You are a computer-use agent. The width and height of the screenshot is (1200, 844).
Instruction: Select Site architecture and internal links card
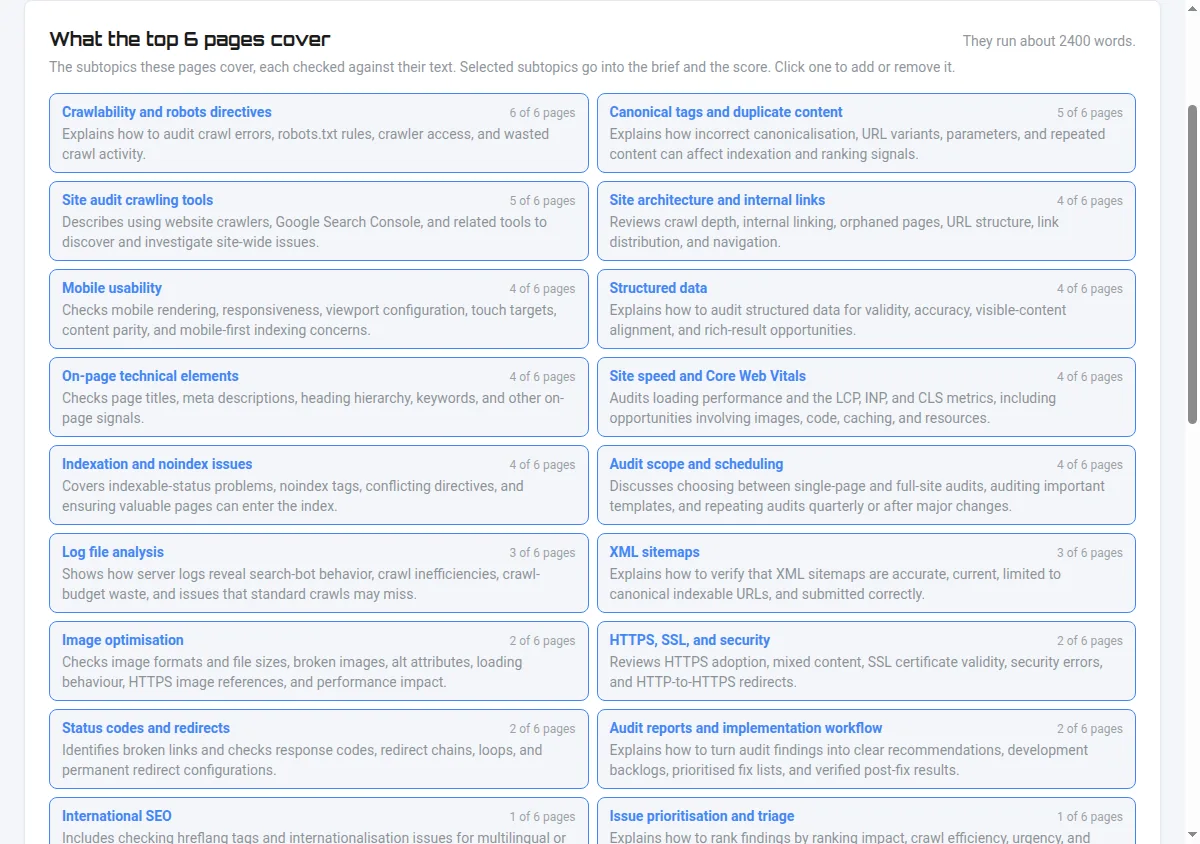point(866,221)
